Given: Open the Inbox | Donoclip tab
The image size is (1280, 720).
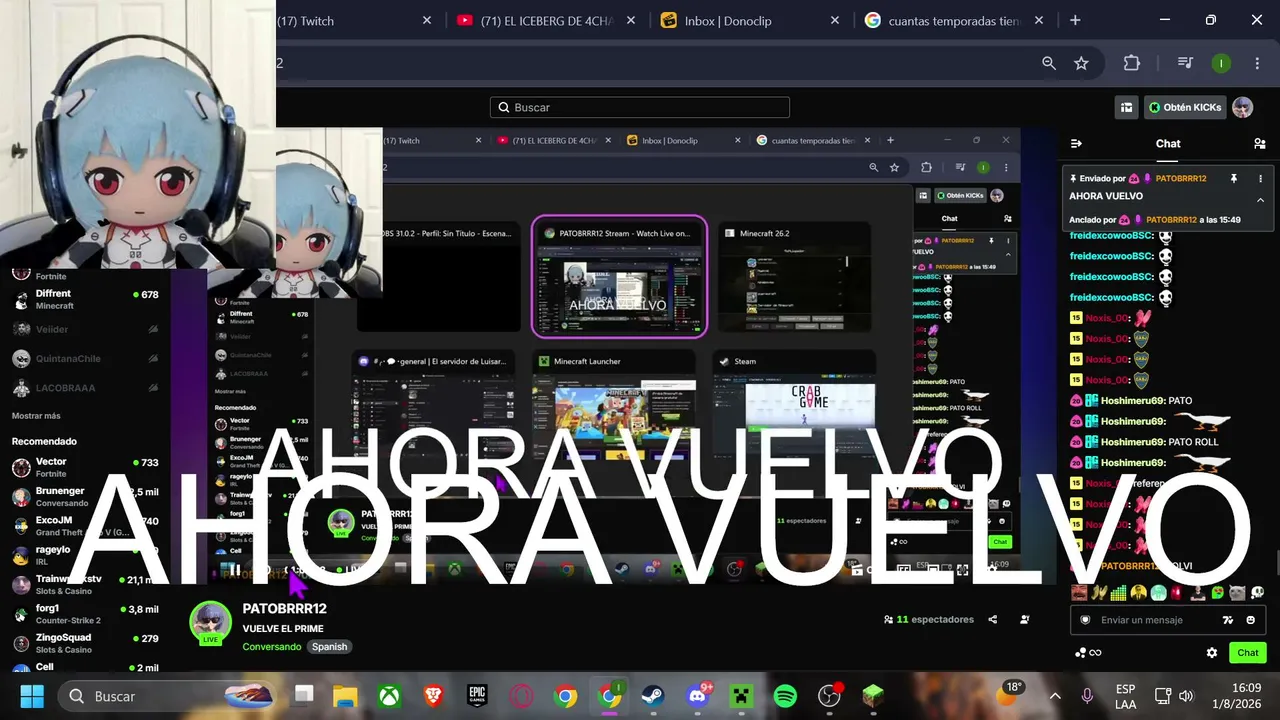Looking at the screenshot, I should coord(748,20).
